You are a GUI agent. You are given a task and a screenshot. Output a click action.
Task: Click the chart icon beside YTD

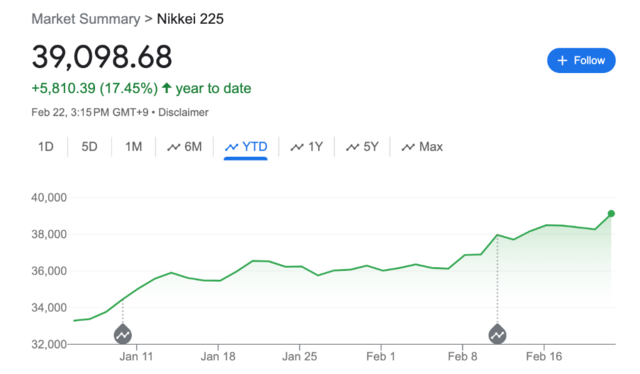point(231,147)
